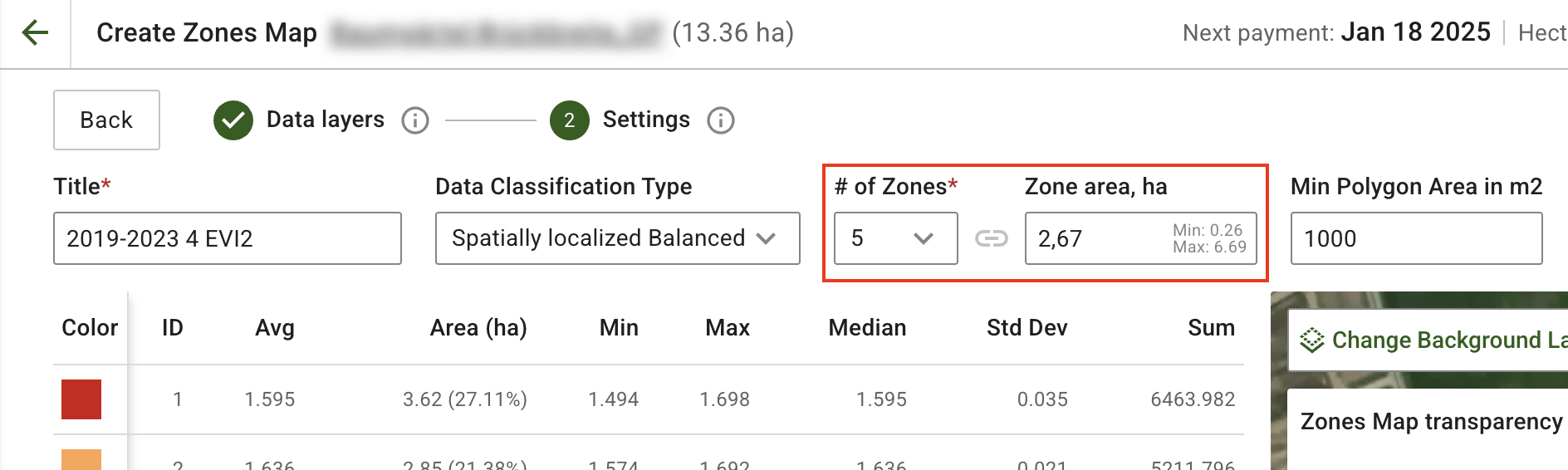
Task: Click the Area (ha) column header
Action: tap(478, 328)
